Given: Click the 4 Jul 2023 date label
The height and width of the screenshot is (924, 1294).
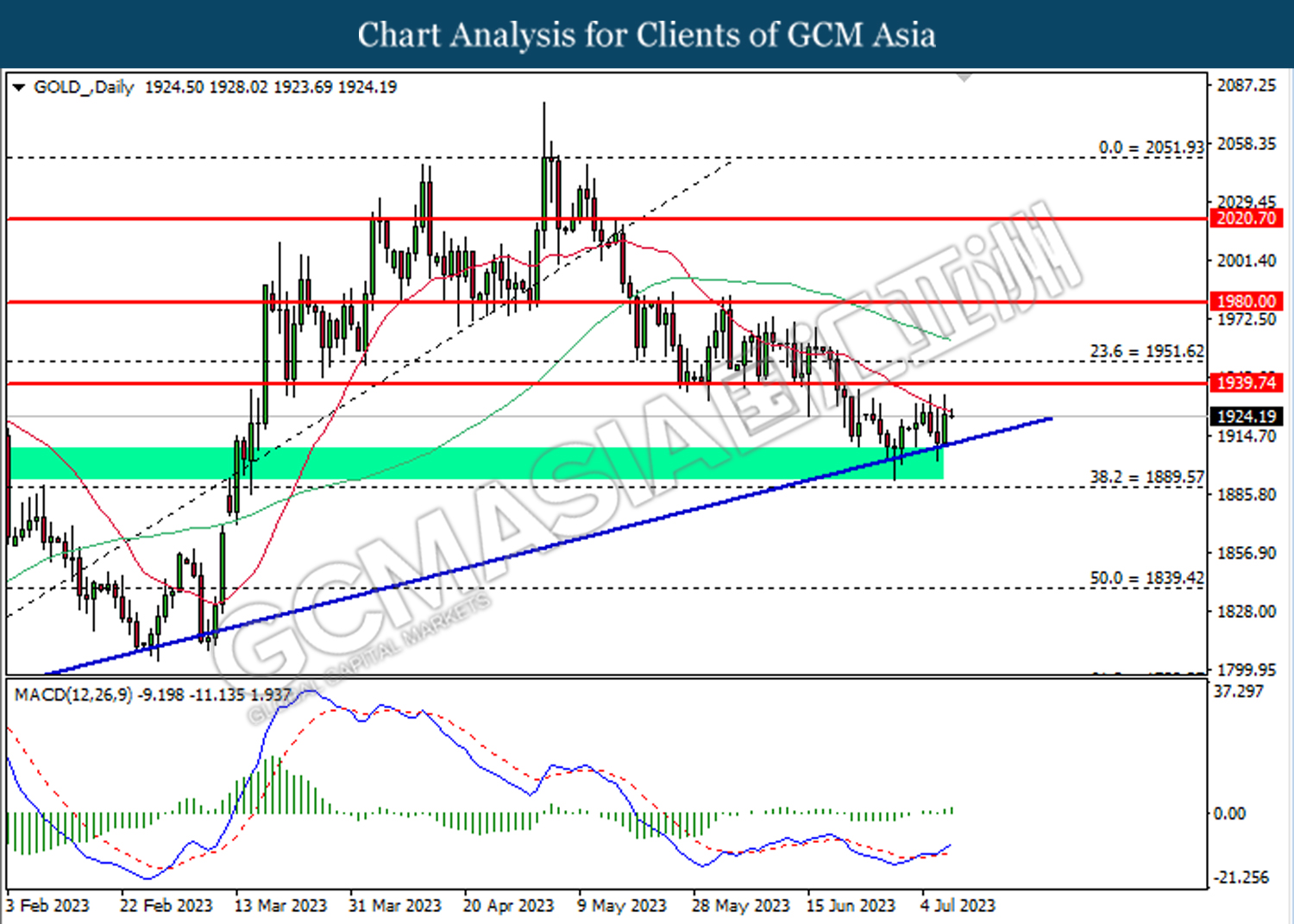Looking at the screenshot, I should pyautogui.click(x=958, y=906).
